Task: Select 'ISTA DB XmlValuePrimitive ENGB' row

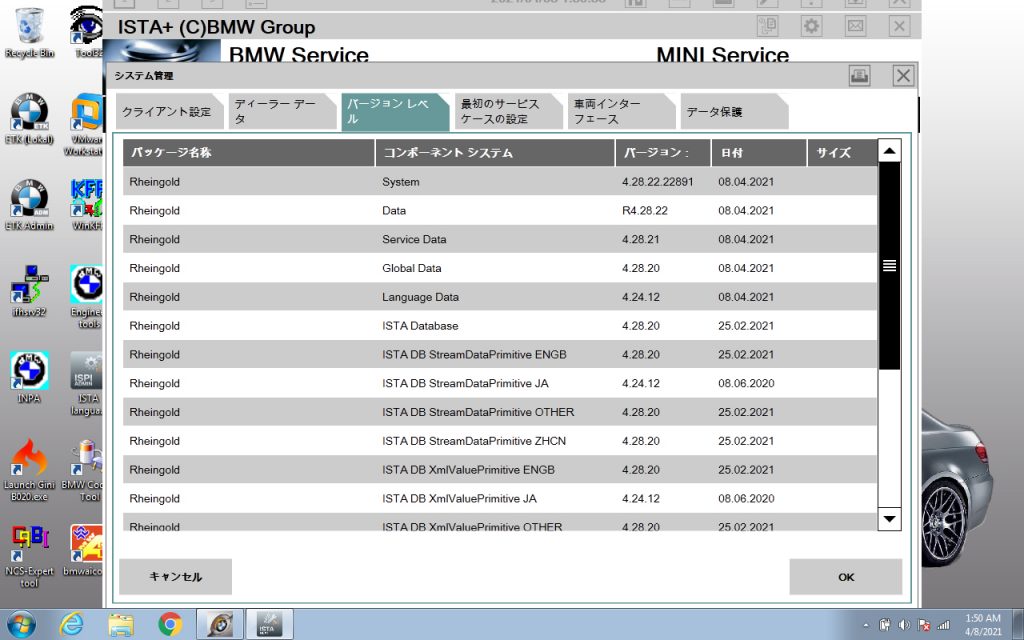Action: tap(500, 469)
